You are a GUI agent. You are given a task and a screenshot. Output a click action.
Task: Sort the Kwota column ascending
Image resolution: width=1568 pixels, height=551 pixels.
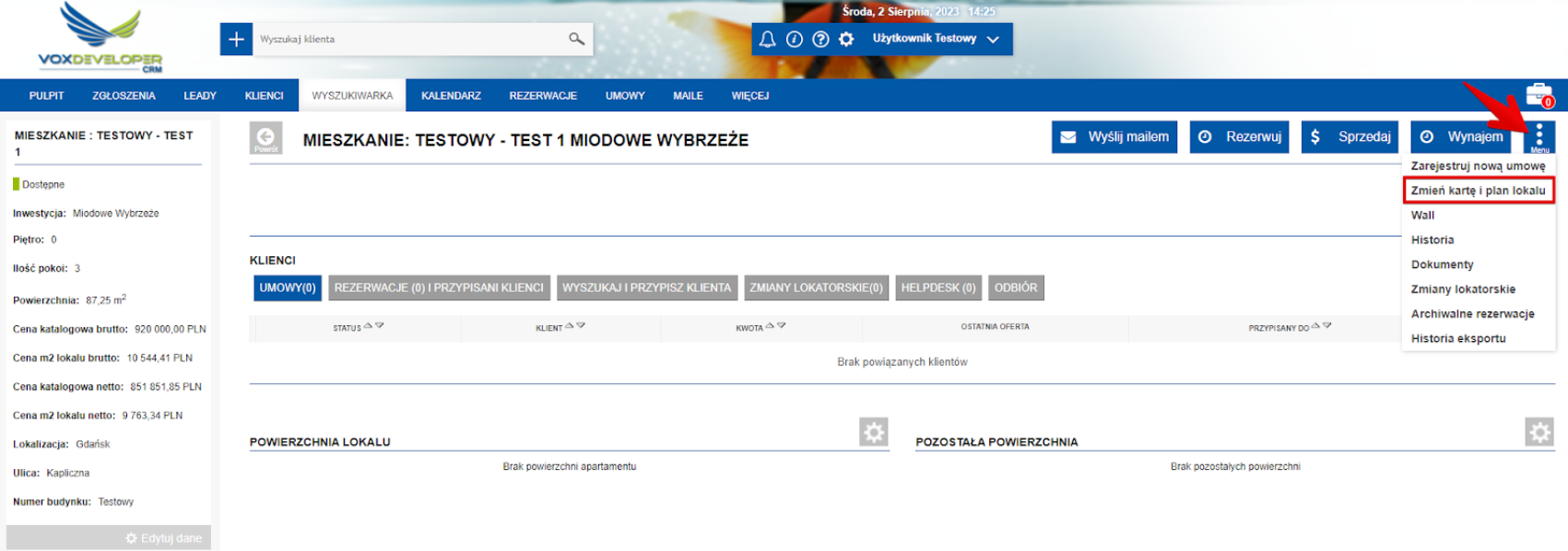click(770, 325)
